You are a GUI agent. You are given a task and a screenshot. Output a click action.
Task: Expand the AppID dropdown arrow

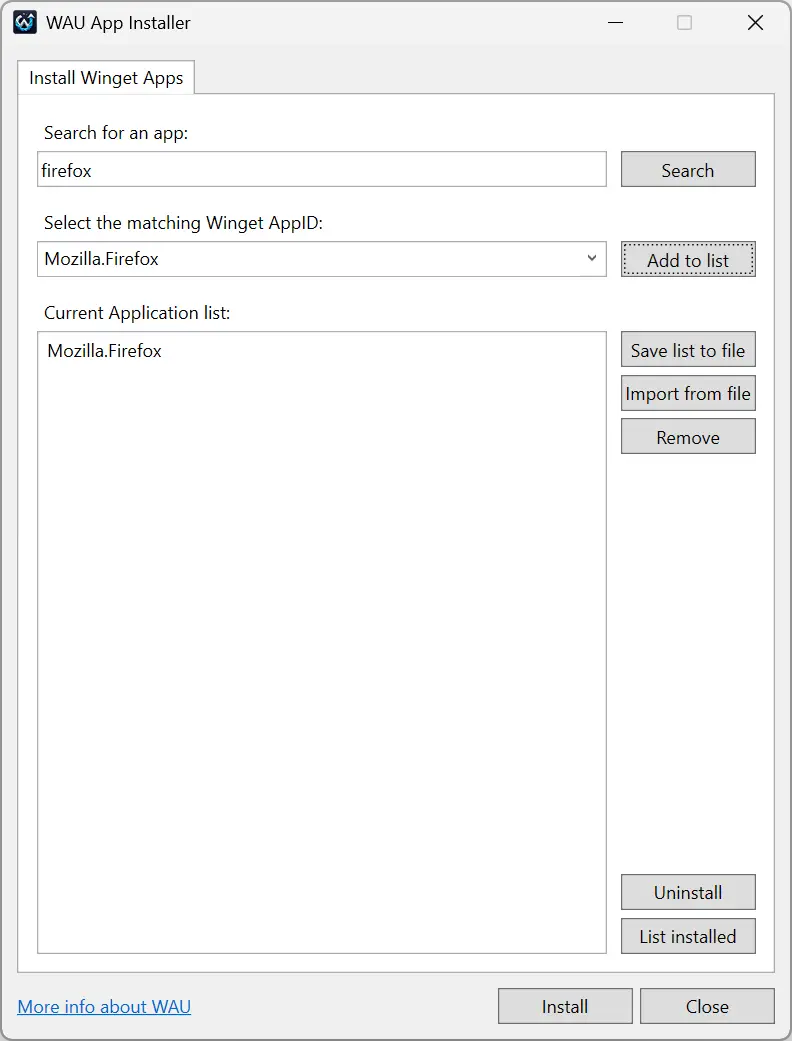[592, 258]
